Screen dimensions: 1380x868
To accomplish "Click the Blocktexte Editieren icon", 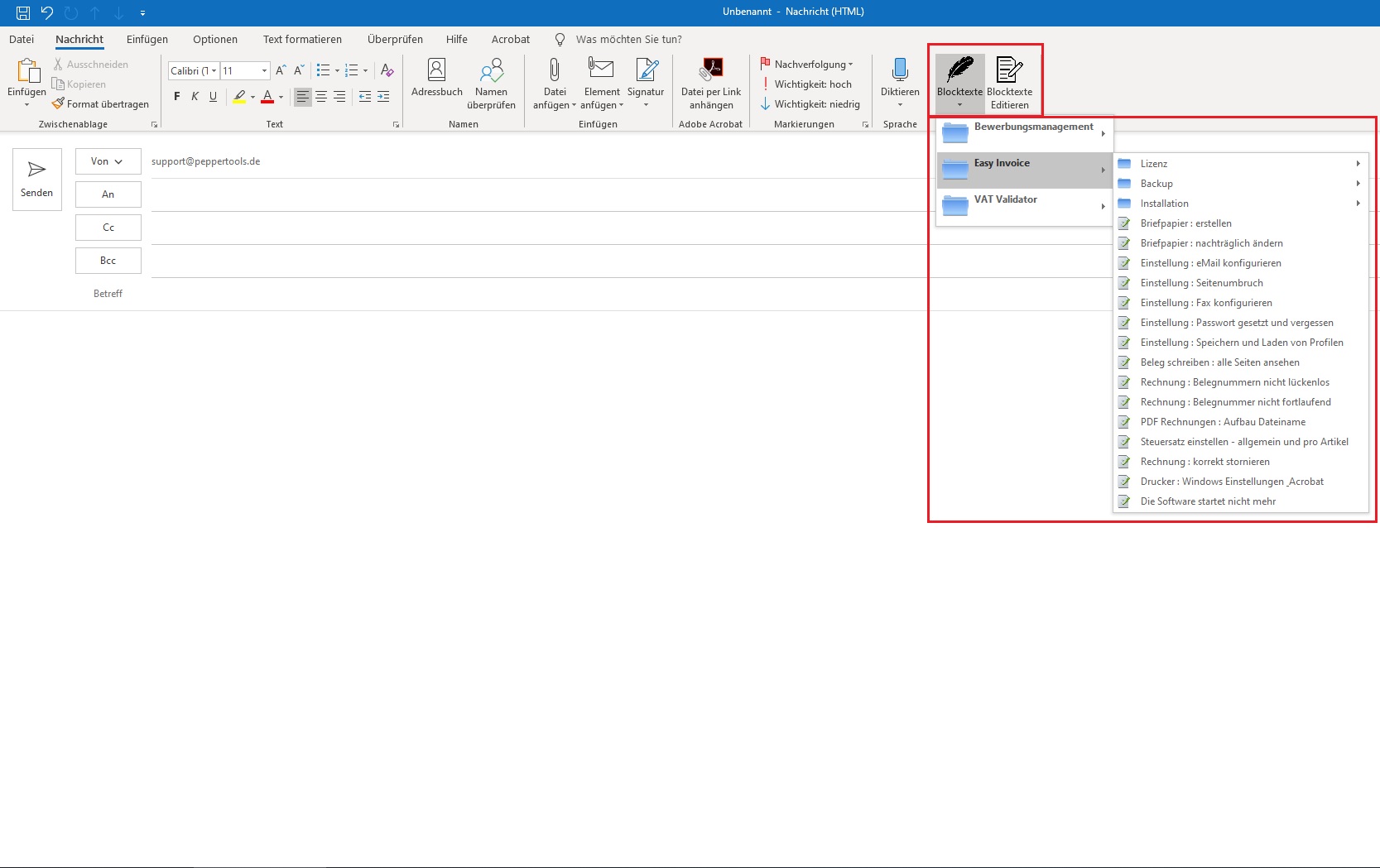I will 1009,71.
